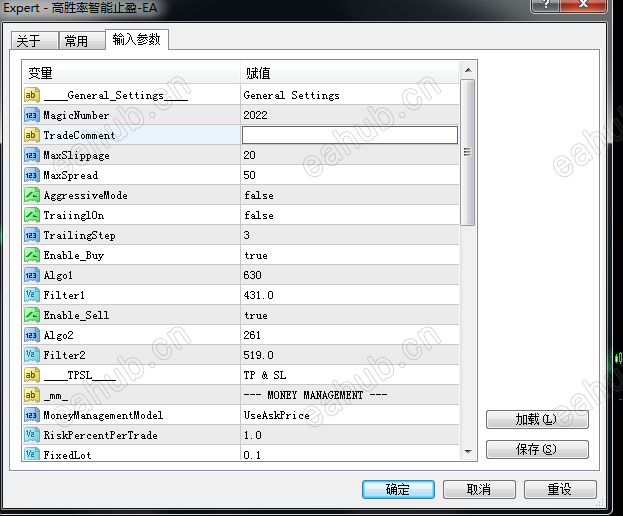Click the scrollbar down arrow

point(468,452)
